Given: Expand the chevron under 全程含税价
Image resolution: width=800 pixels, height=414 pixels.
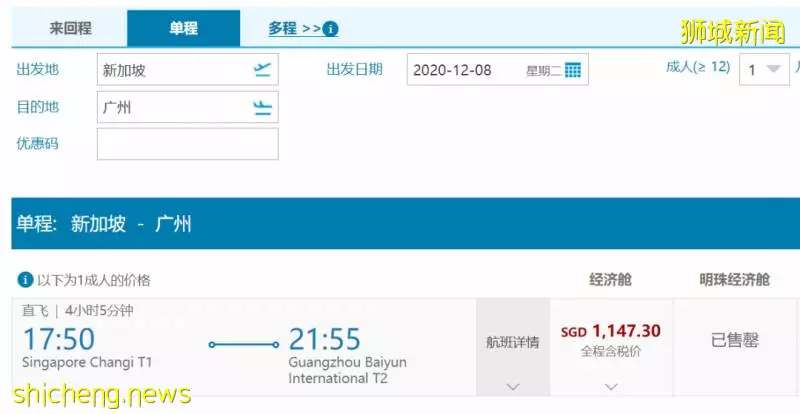Looking at the screenshot, I should [x=611, y=387].
